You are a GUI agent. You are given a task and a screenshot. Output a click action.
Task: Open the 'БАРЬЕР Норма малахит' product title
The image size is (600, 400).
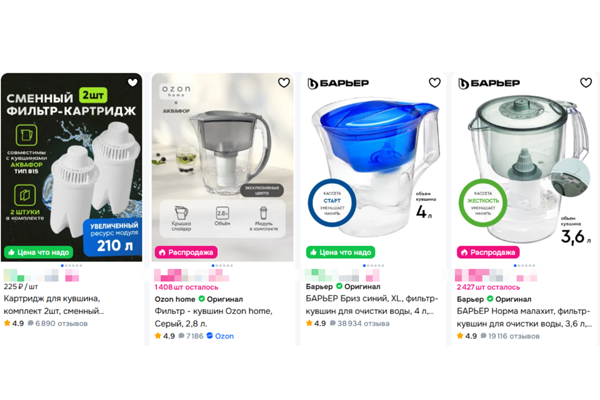click(524, 317)
